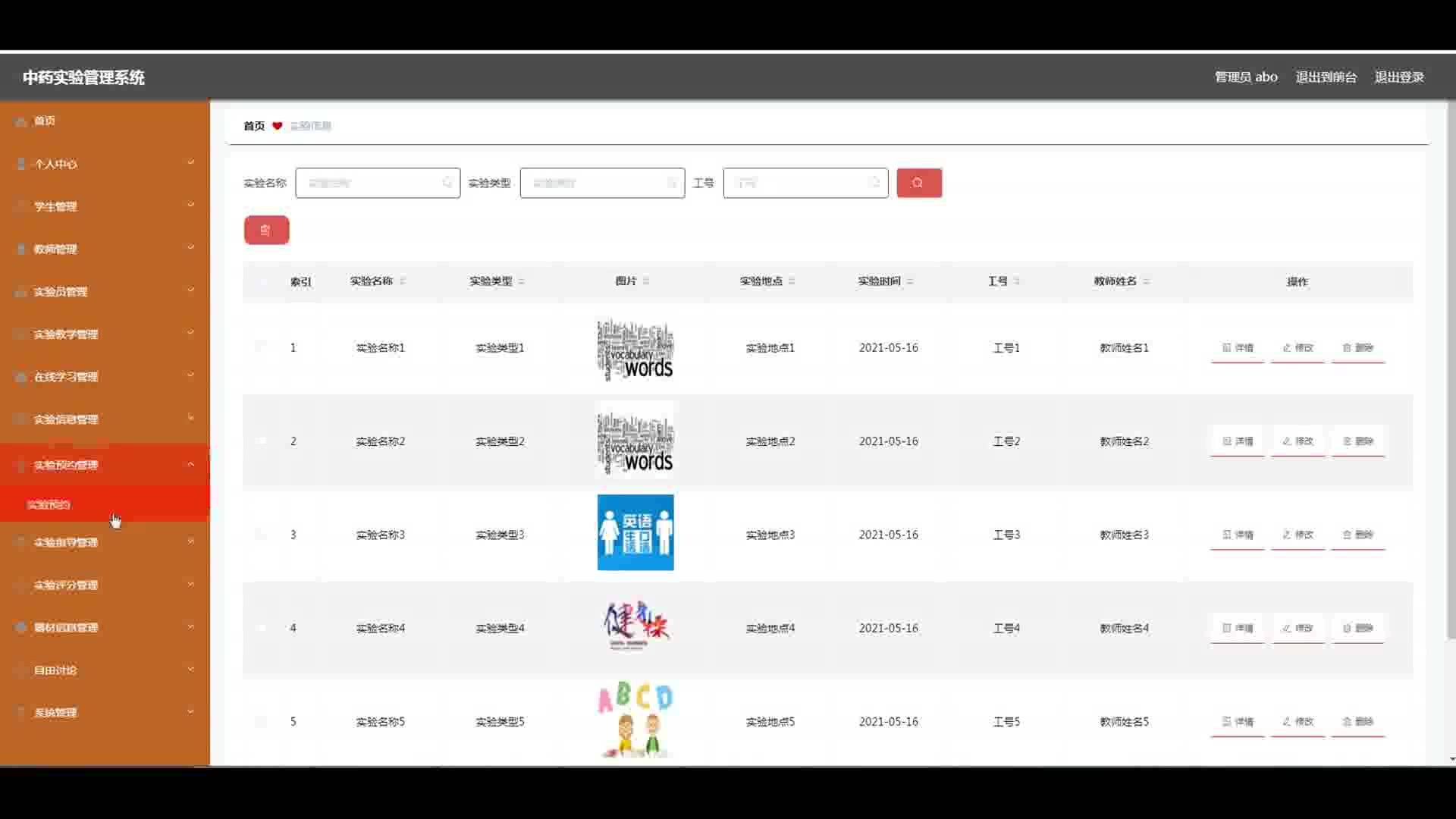1456x819 pixels.
Task: Click the vertical page scrollbar
Action: (1451, 372)
